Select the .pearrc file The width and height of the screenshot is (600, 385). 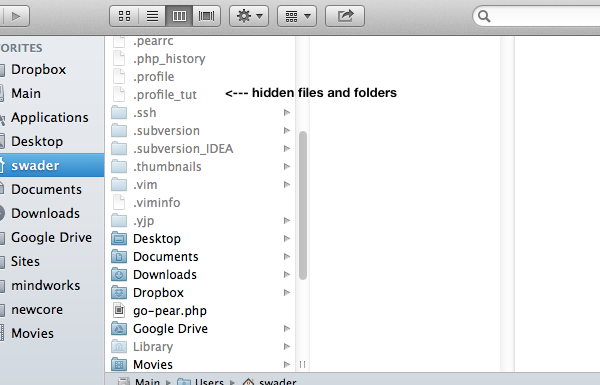153,41
